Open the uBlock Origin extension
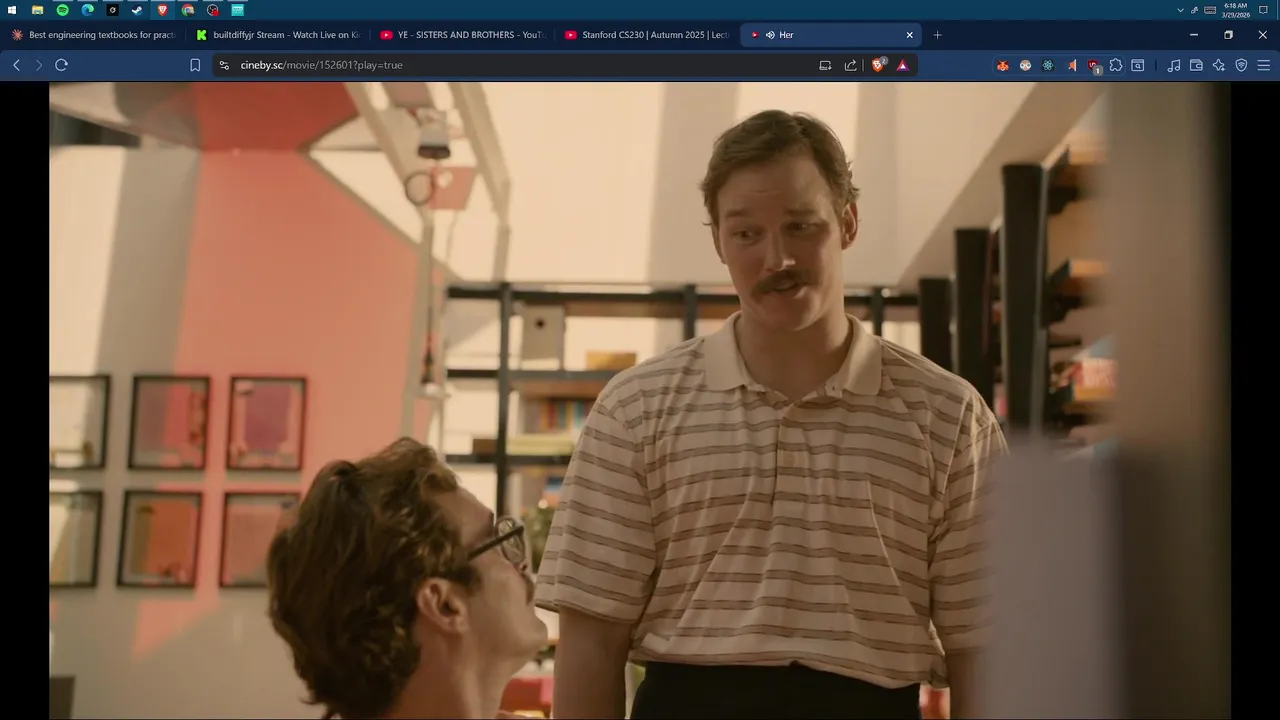Viewport: 1280px width, 720px height. tap(1094, 65)
